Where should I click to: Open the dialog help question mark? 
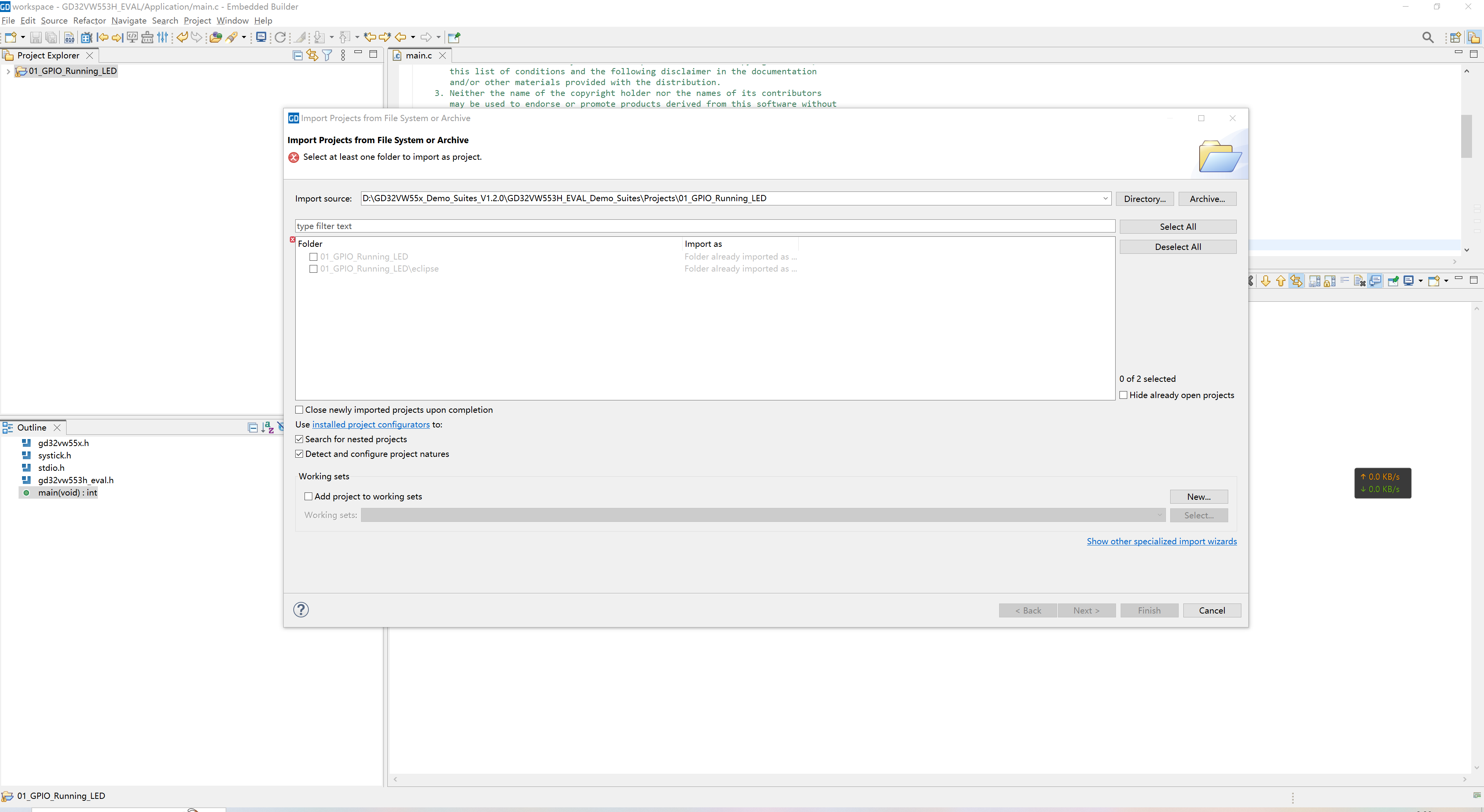[x=301, y=610]
